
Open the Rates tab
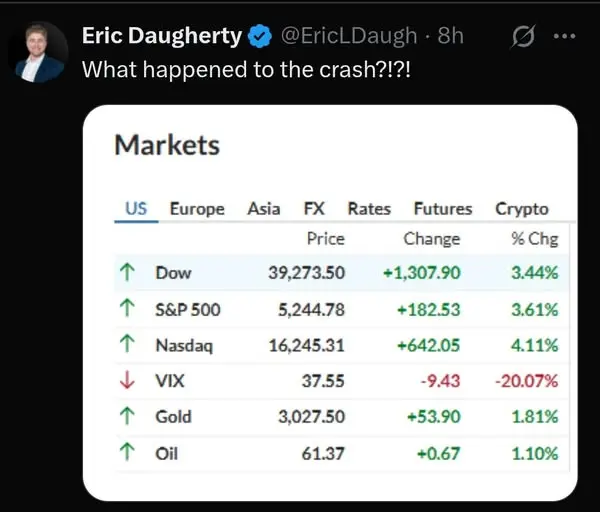point(369,209)
